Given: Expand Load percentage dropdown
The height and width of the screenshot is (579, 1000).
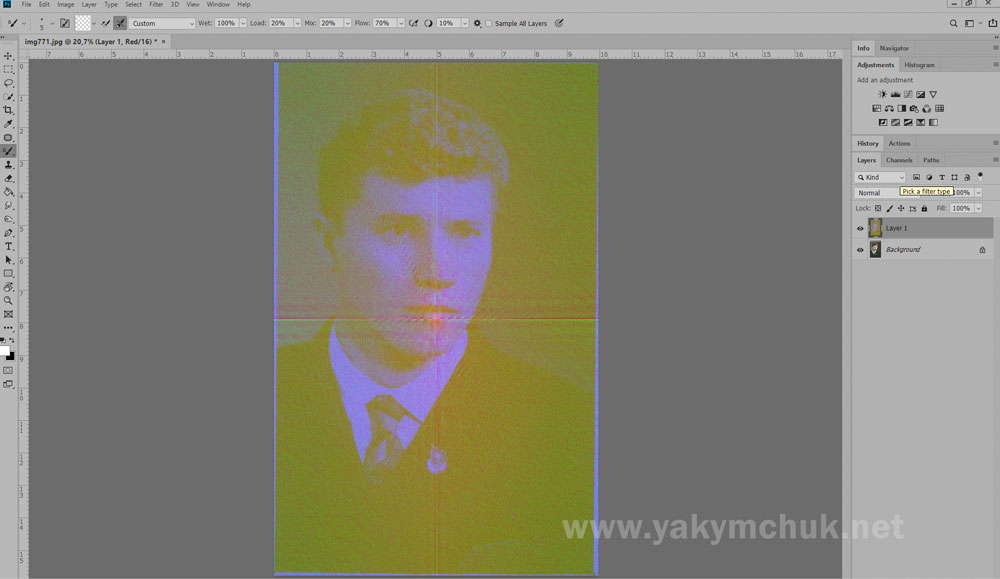Looking at the screenshot, I should 297,24.
